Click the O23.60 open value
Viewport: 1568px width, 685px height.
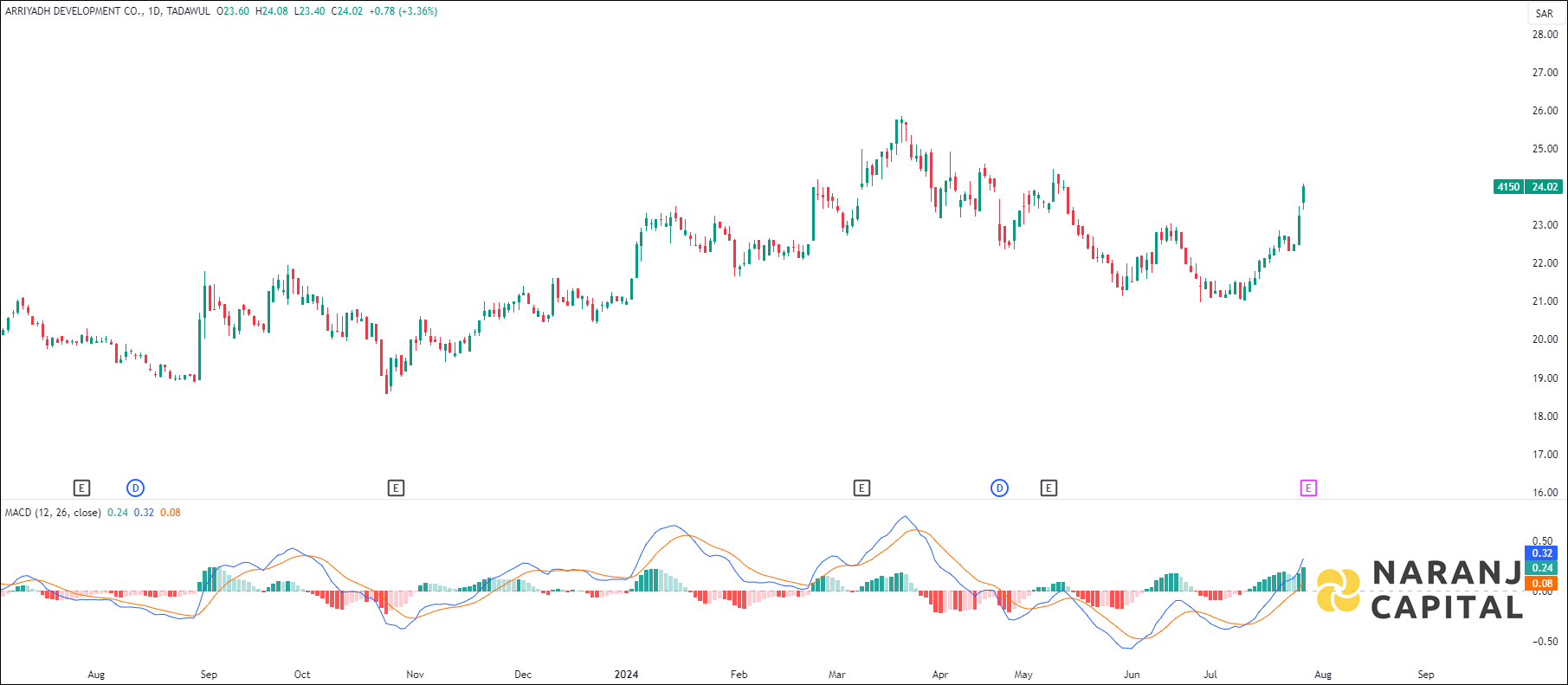[233, 11]
